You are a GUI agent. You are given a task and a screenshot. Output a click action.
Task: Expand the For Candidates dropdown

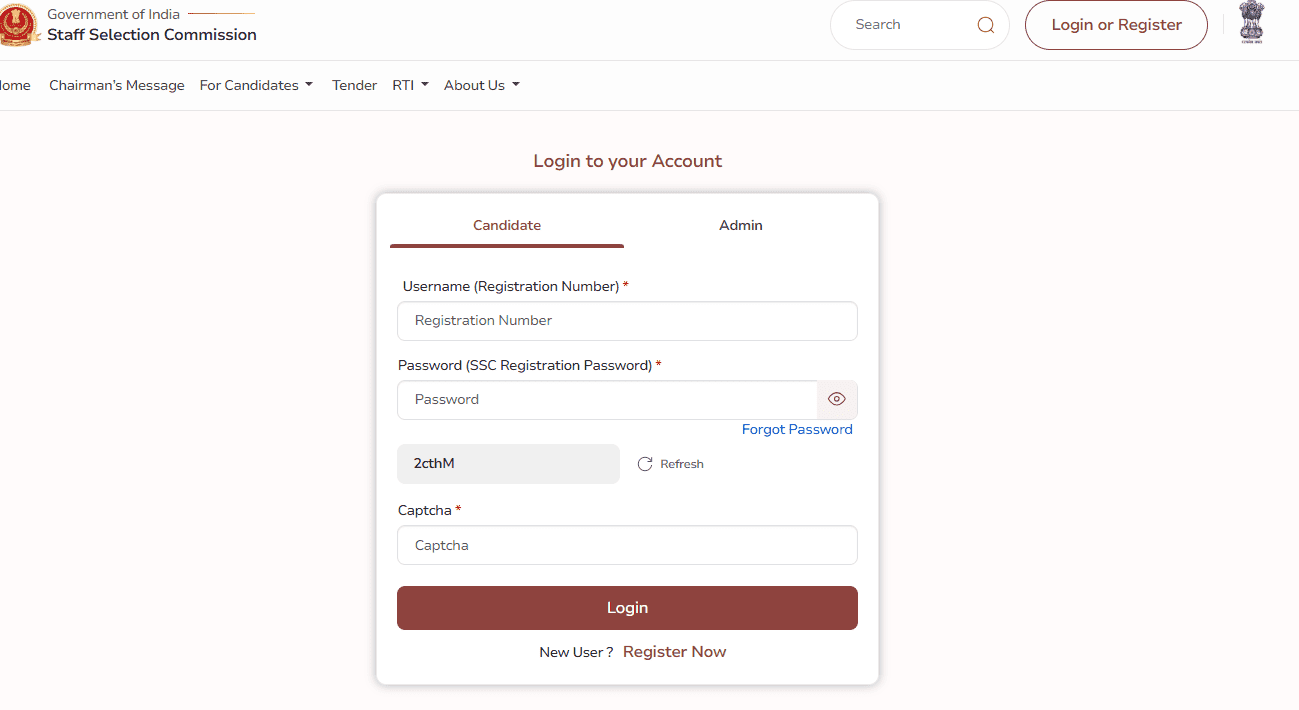[x=256, y=85]
